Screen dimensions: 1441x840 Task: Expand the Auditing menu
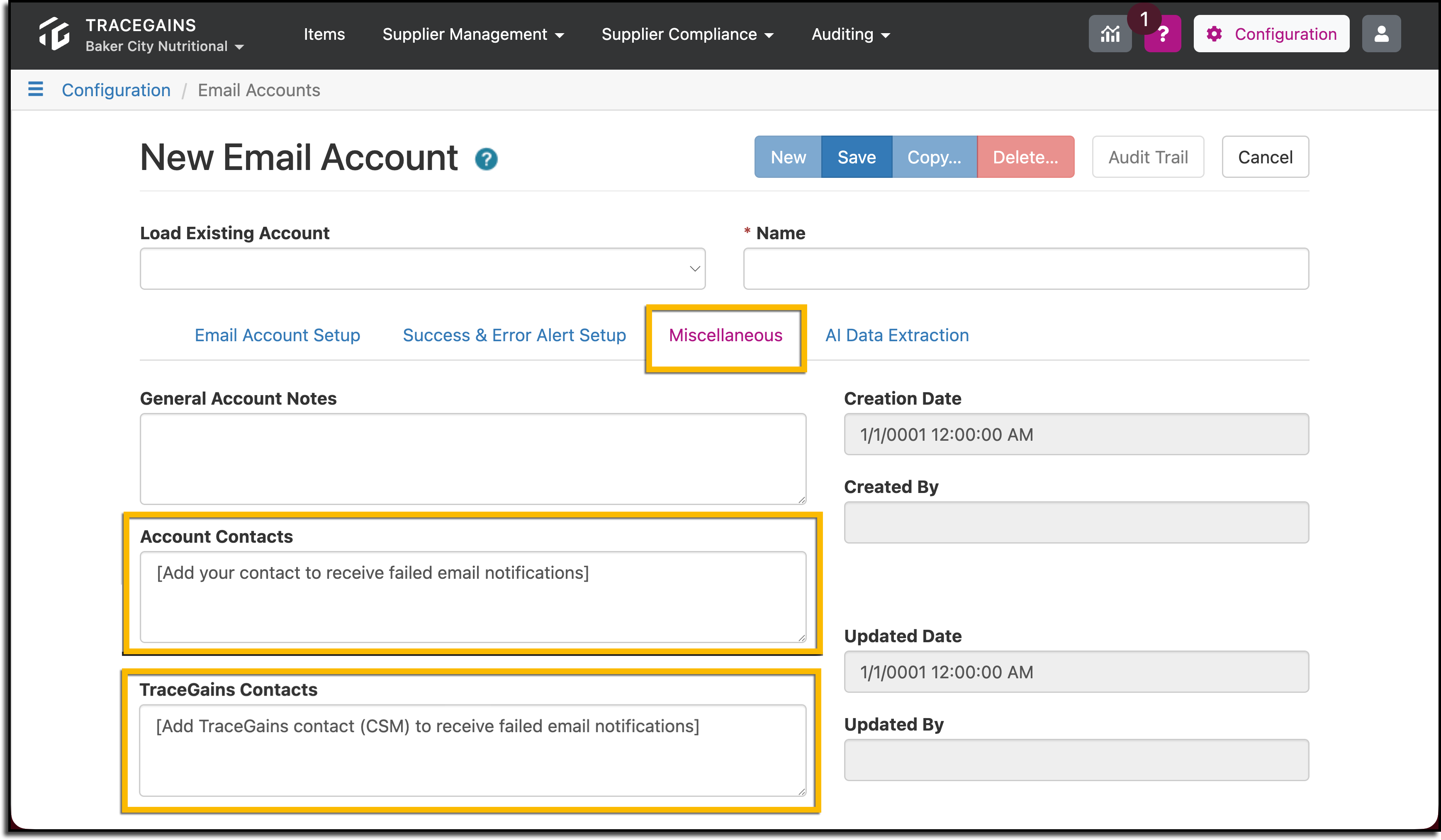tap(851, 34)
